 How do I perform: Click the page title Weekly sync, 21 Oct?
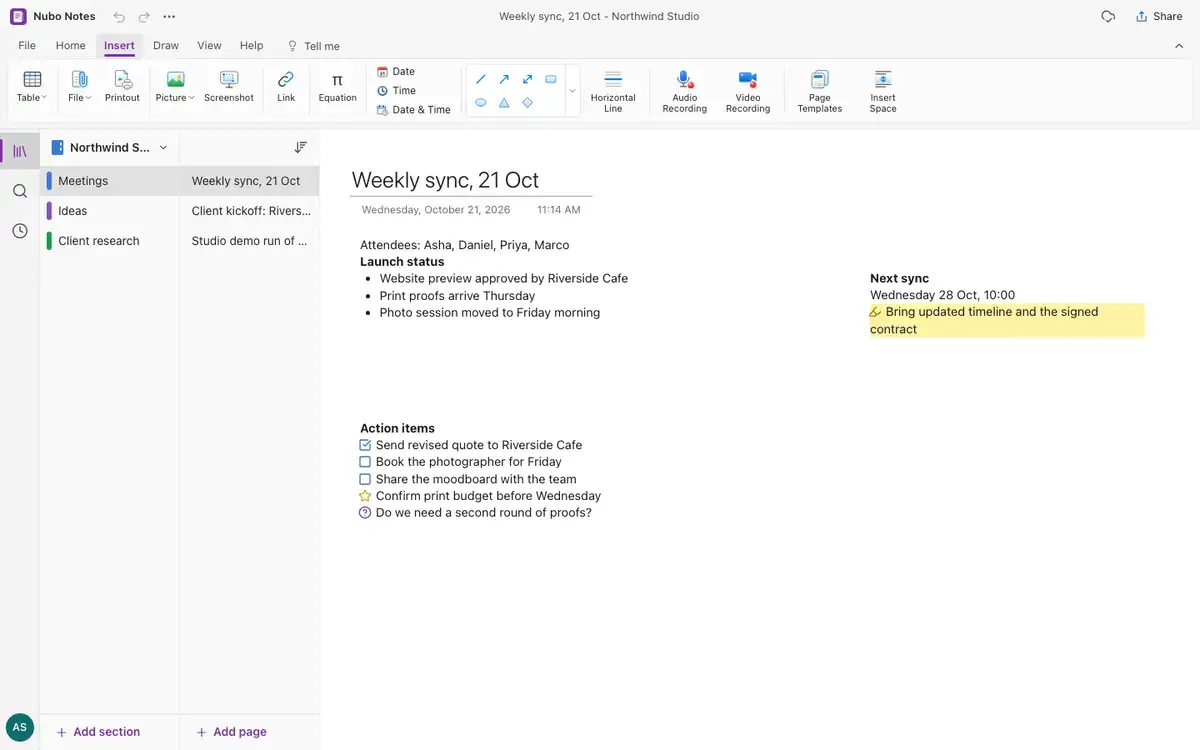[x=445, y=180]
